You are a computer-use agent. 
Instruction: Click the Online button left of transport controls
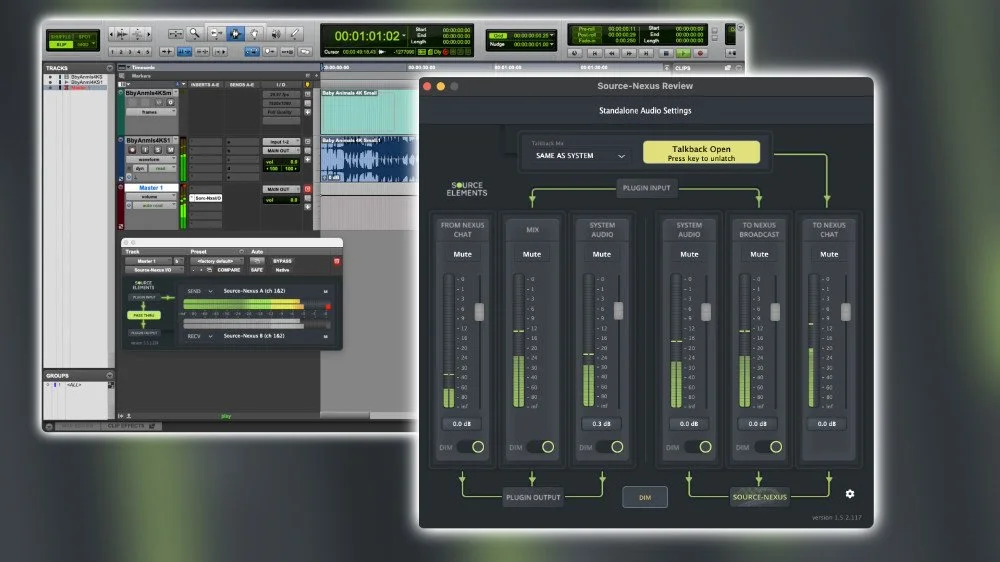(x=575, y=54)
